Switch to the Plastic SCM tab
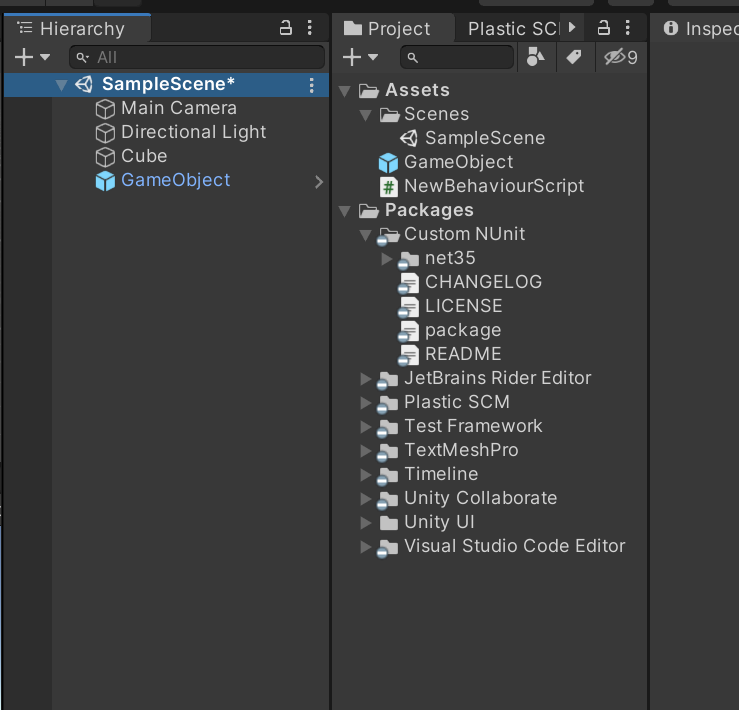This screenshot has height=710, width=739. click(514, 29)
